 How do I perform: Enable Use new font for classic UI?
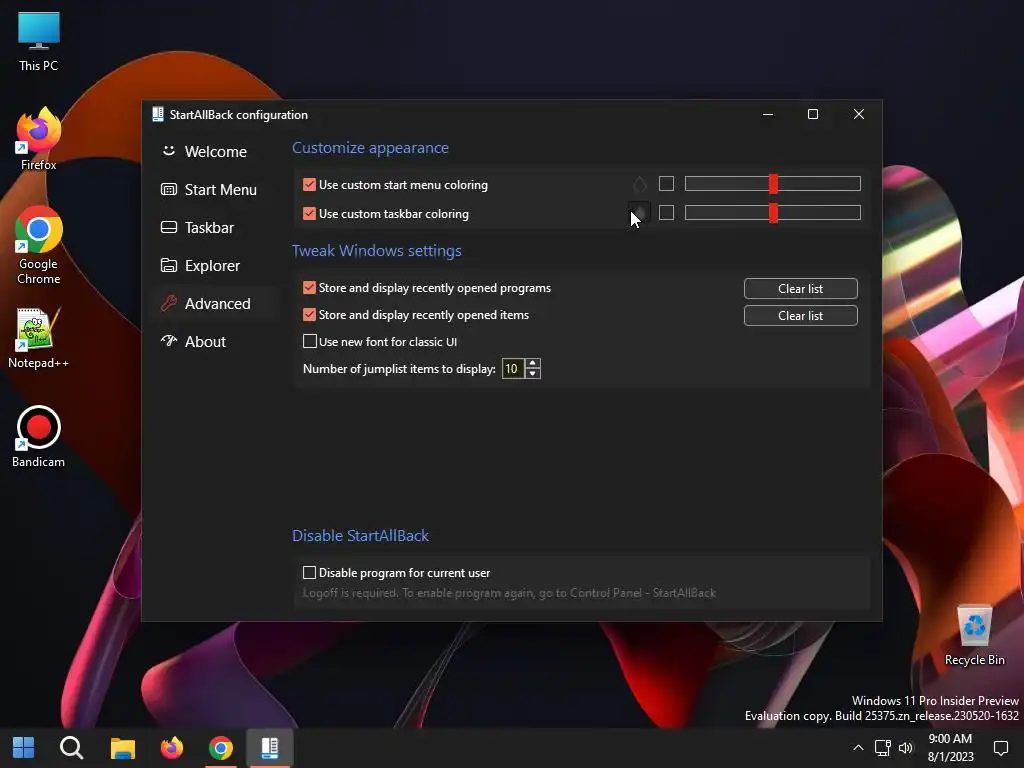[310, 342]
